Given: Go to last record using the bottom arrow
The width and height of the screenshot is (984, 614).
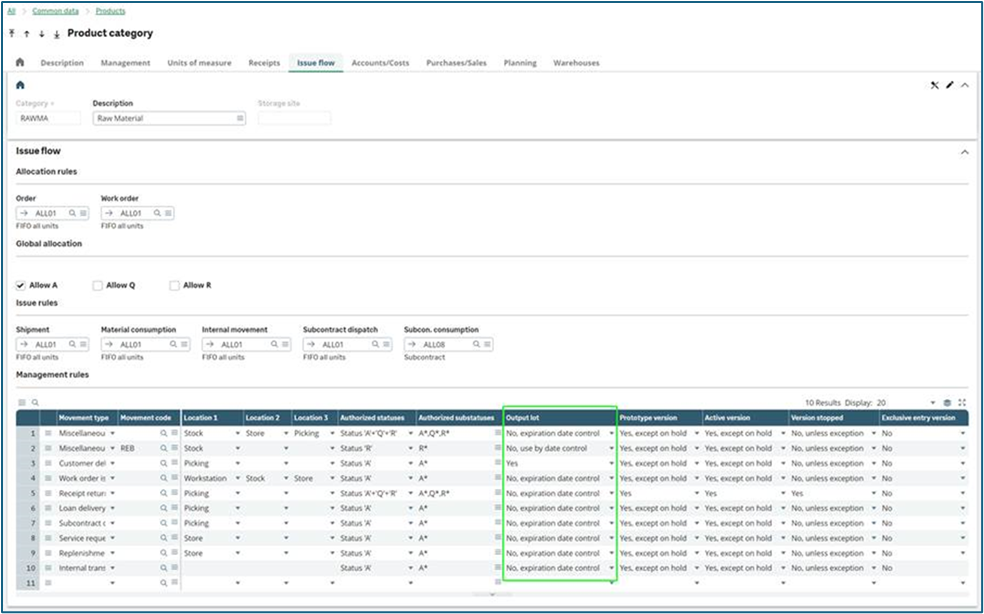Looking at the screenshot, I should click(56, 34).
